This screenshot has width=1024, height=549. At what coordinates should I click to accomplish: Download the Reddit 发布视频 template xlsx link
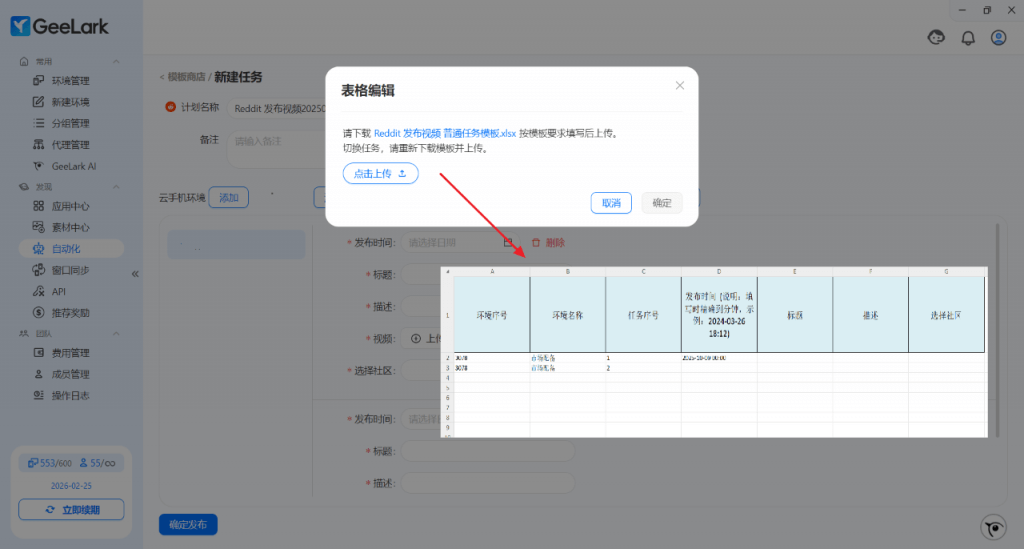point(445,133)
